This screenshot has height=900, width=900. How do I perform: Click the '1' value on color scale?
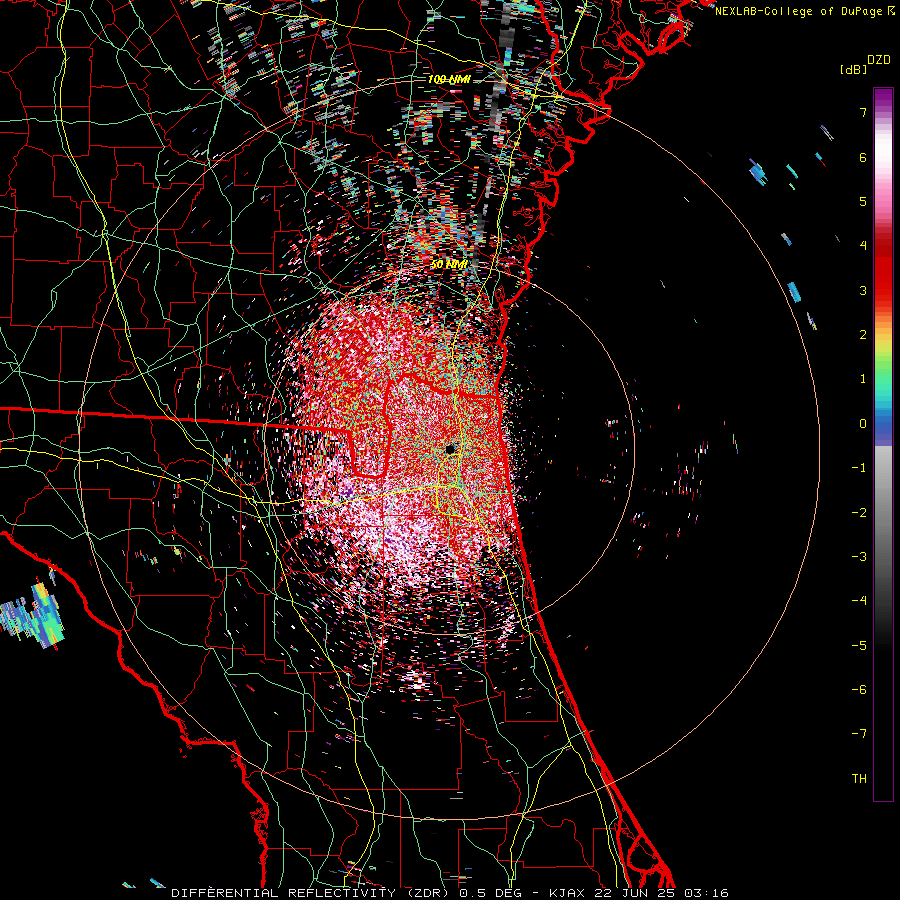click(x=863, y=379)
